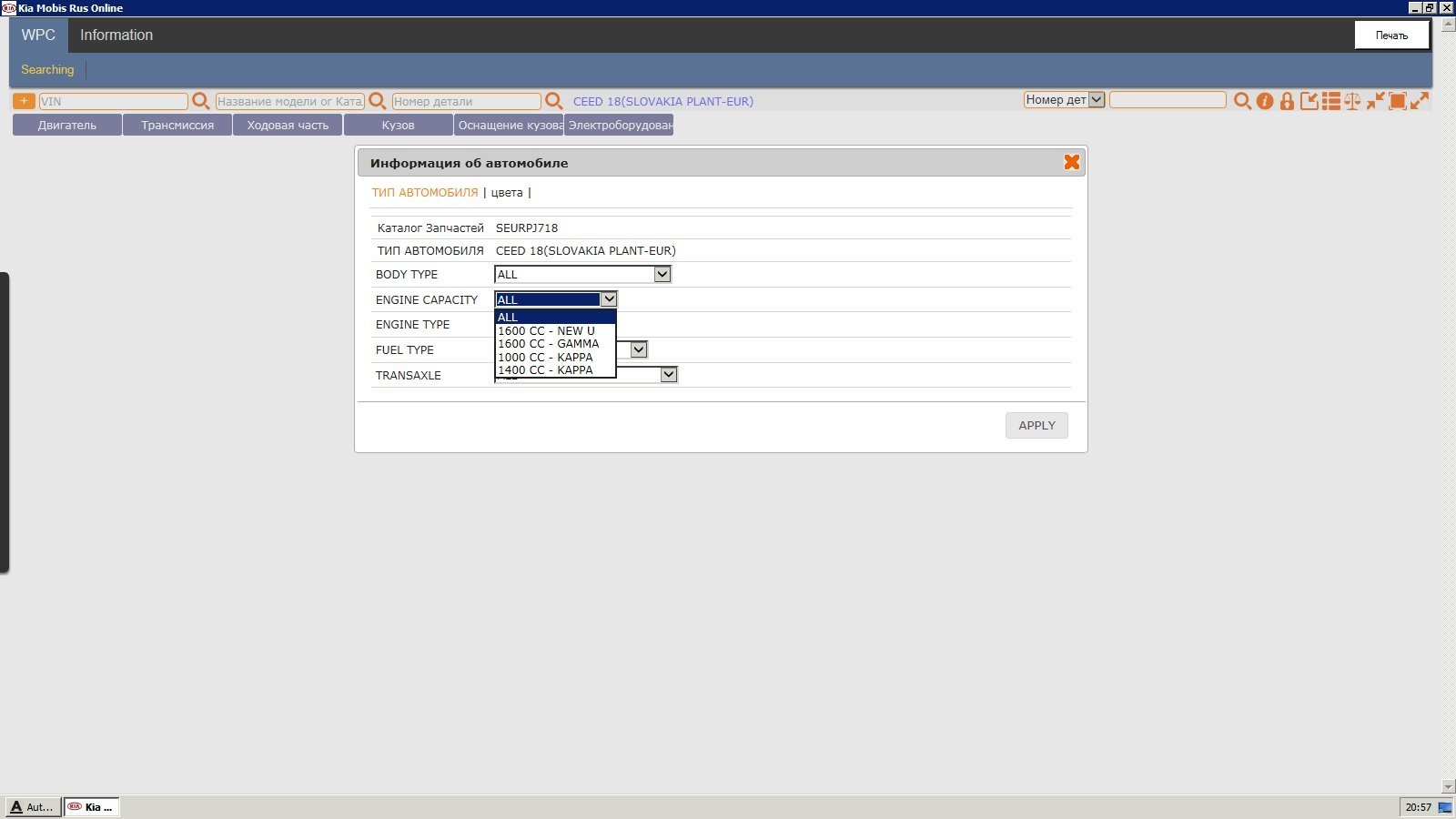Click the Kia taskbar item

[91, 806]
